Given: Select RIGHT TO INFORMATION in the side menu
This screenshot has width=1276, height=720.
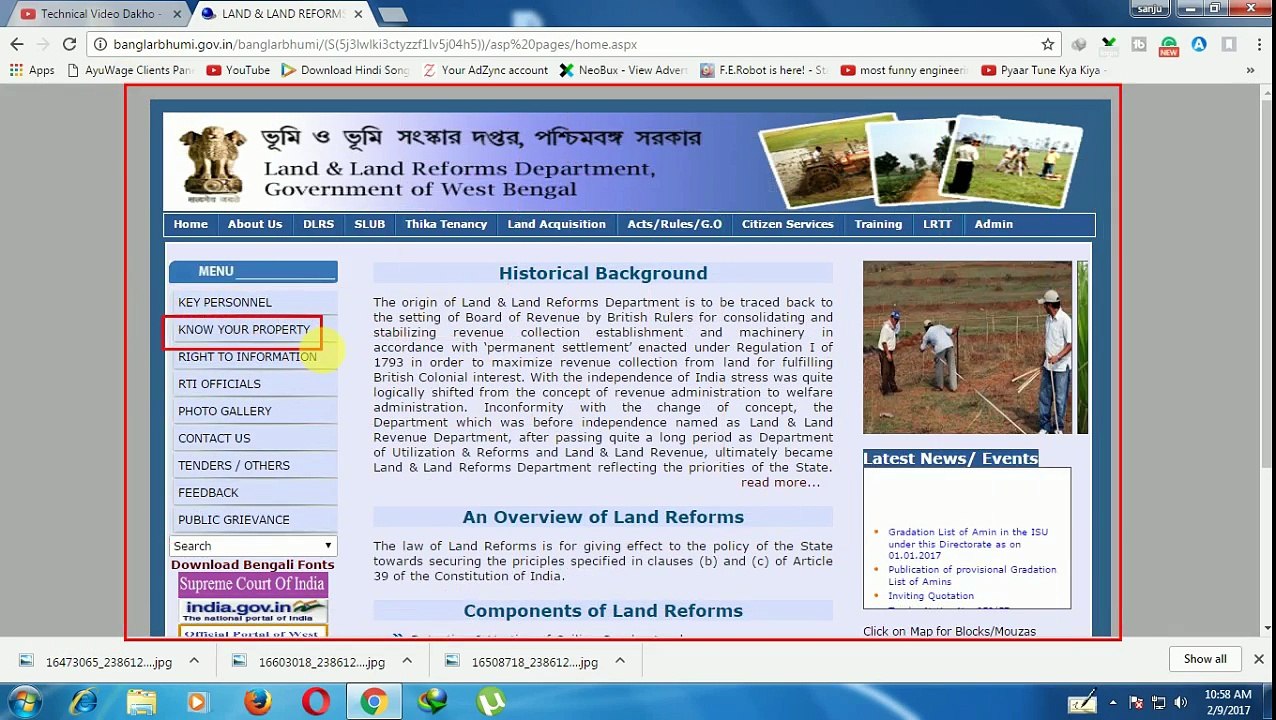Looking at the screenshot, I should coord(253,356).
